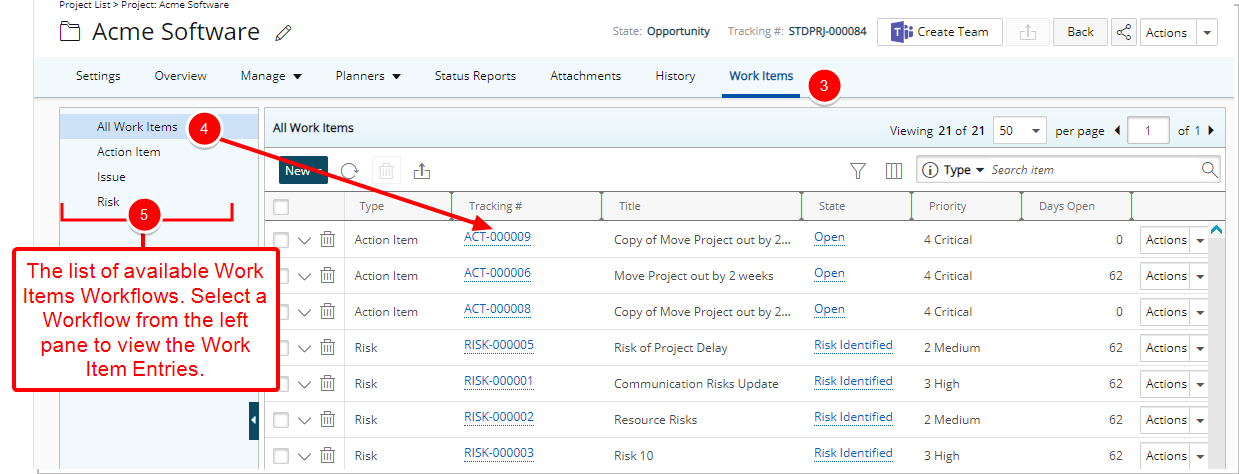Open the filter funnel icon
This screenshot has width=1239, height=474.
pos(858,171)
